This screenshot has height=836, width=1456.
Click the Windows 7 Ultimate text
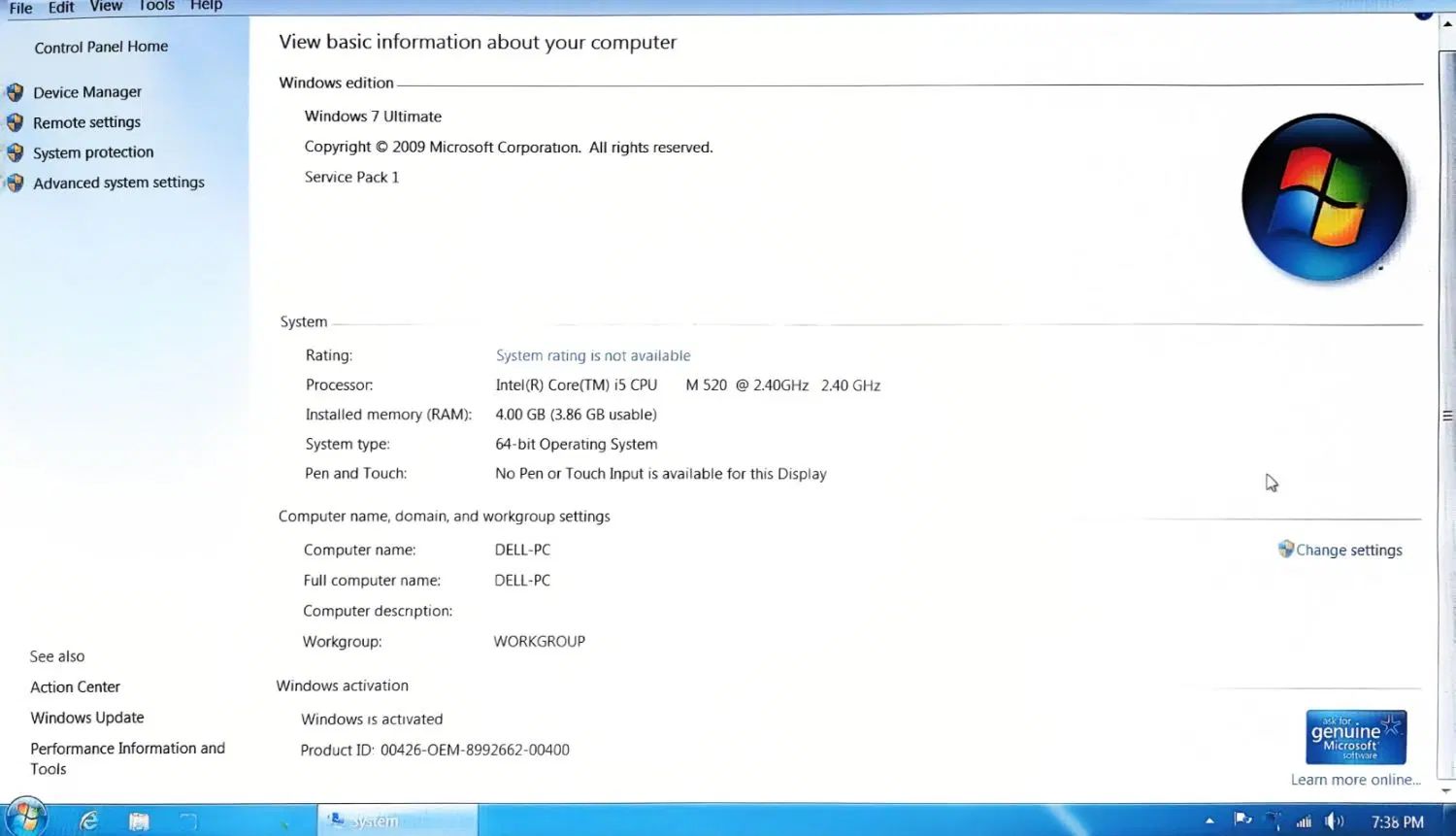click(x=373, y=117)
